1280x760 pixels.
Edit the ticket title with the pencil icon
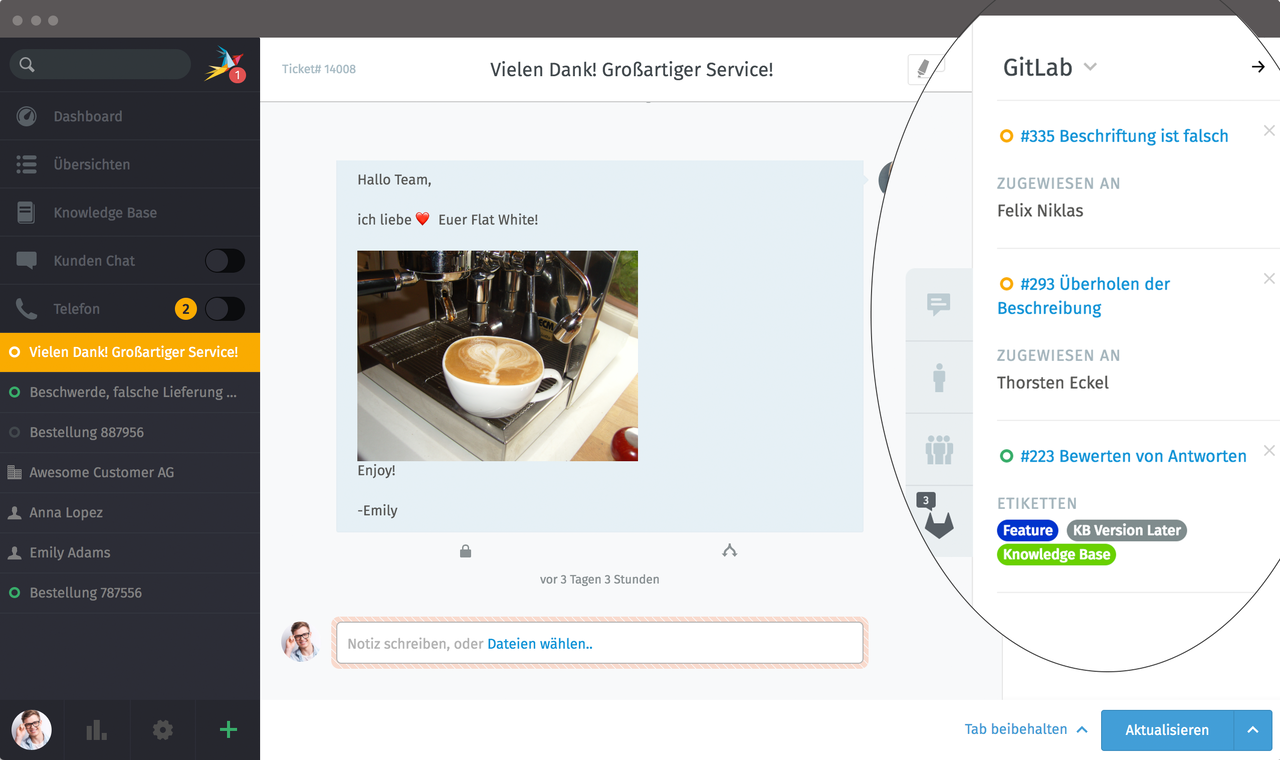click(922, 69)
